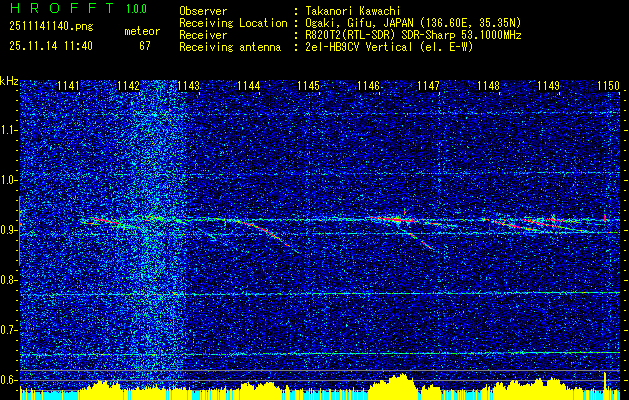Click the 0.9 frequency axis label
Image resolution: width=629 pixels, height=400 pixels.
[x=9, y=230]
